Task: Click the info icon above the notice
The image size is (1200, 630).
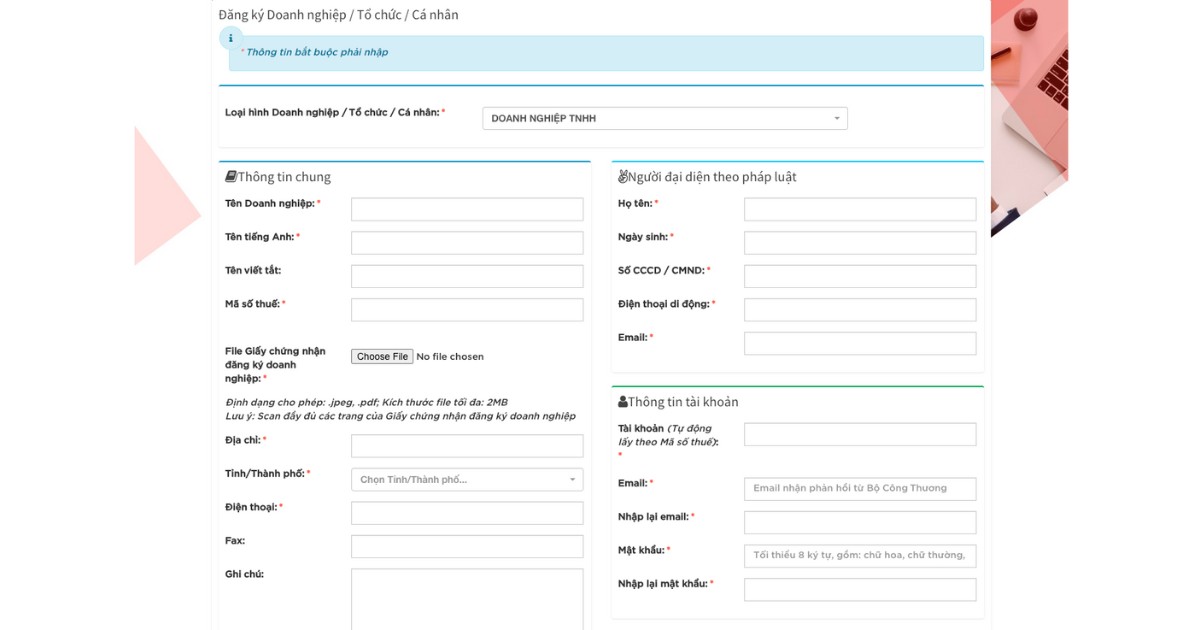Action: [x=231, y=38]
